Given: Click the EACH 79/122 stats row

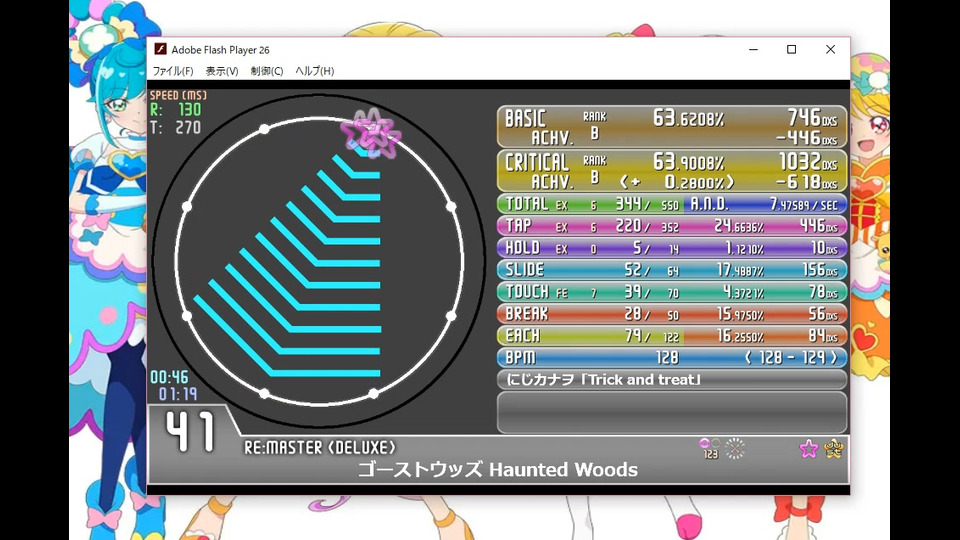Looking at the screenshot, I should tap(672, 336).
